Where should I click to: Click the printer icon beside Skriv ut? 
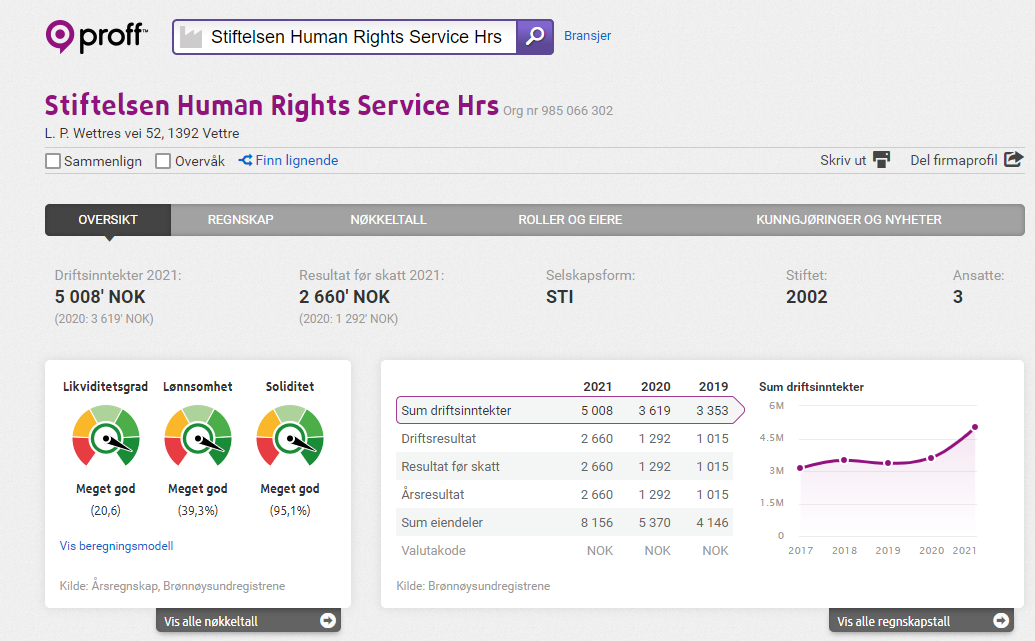coord(881,160)
